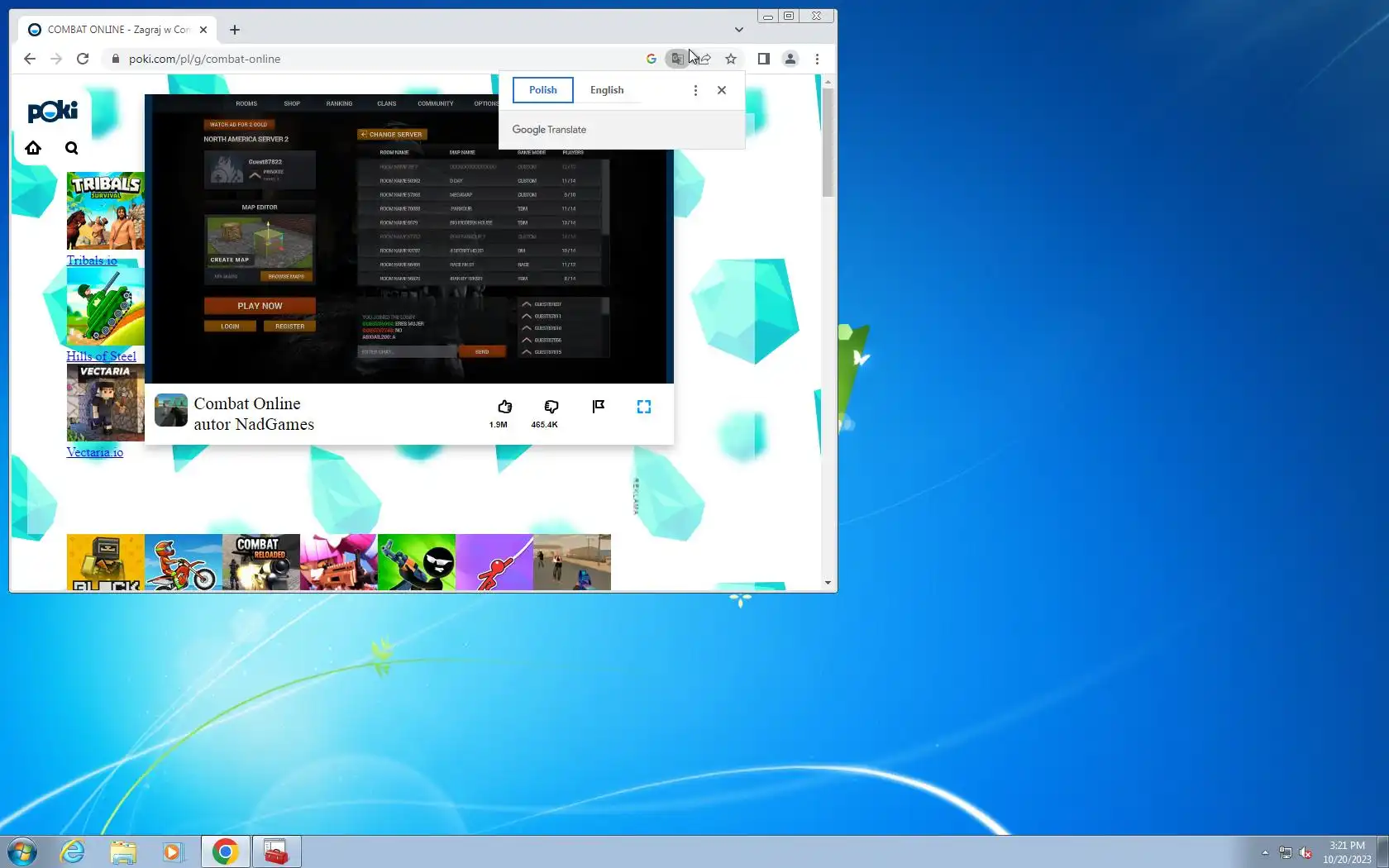Open the Chrome profile menu
Screen dimensions: 1389x868
pos(790,59)
